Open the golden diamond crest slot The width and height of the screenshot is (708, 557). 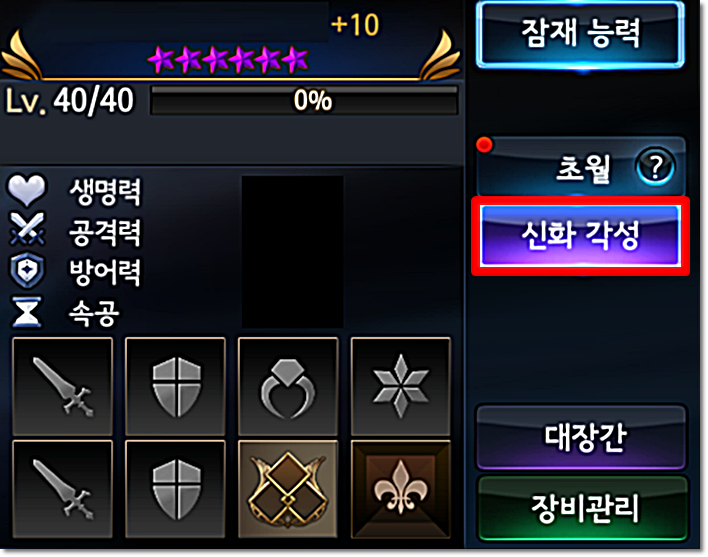pyautogui.click(x=288, y=489)
